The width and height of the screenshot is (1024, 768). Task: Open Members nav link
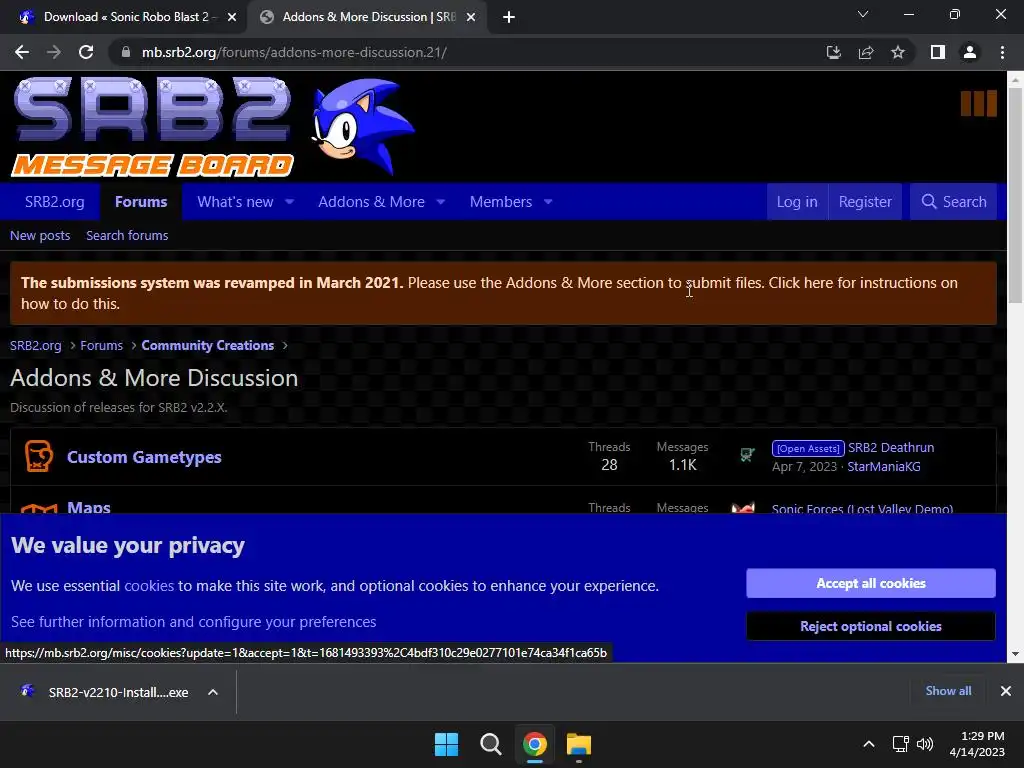tap(501, 202)
